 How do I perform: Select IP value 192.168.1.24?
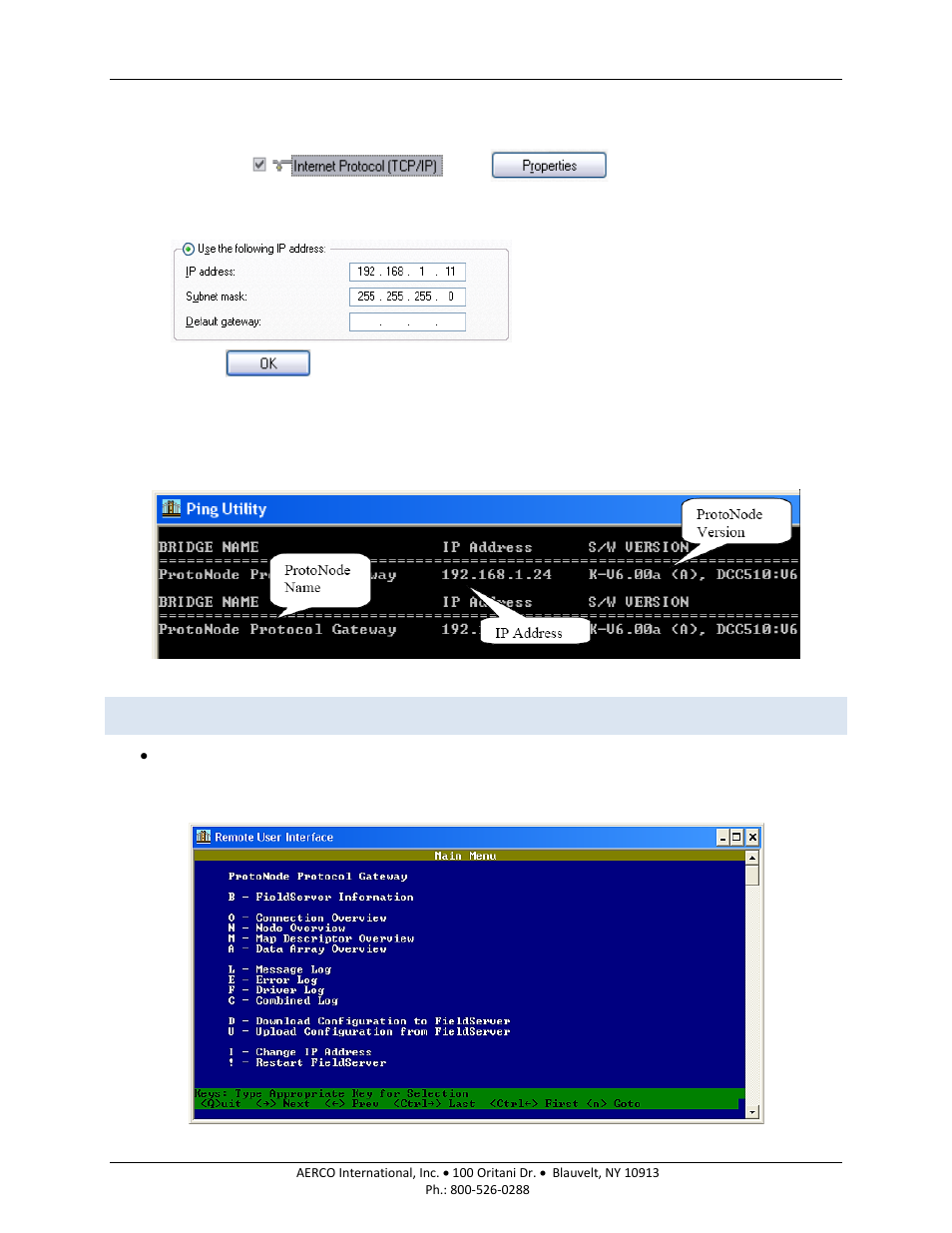tap(496, 575)
